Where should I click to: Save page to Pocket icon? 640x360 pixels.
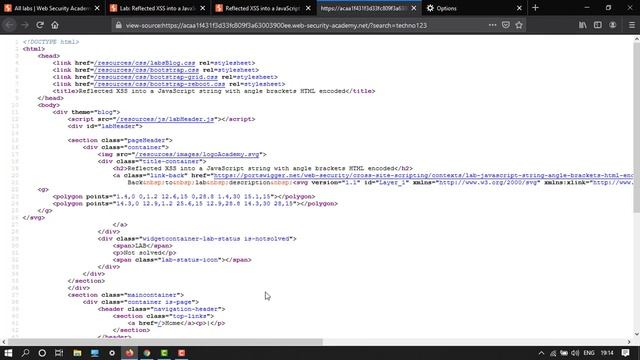(506, 25)
